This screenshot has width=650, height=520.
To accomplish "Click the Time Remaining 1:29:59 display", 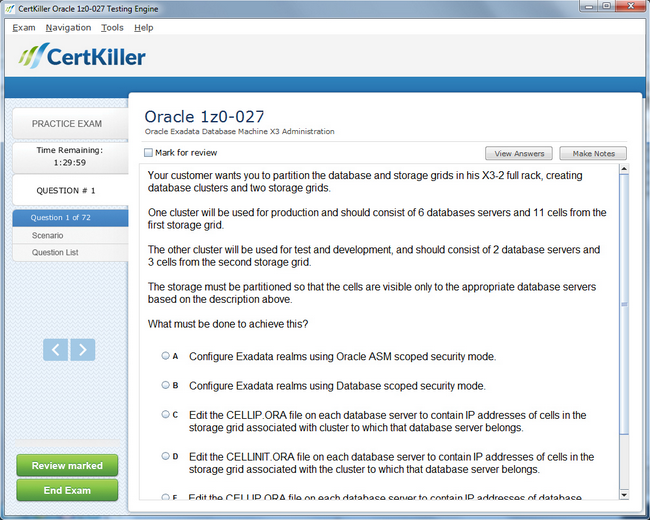I will point(70,157).
